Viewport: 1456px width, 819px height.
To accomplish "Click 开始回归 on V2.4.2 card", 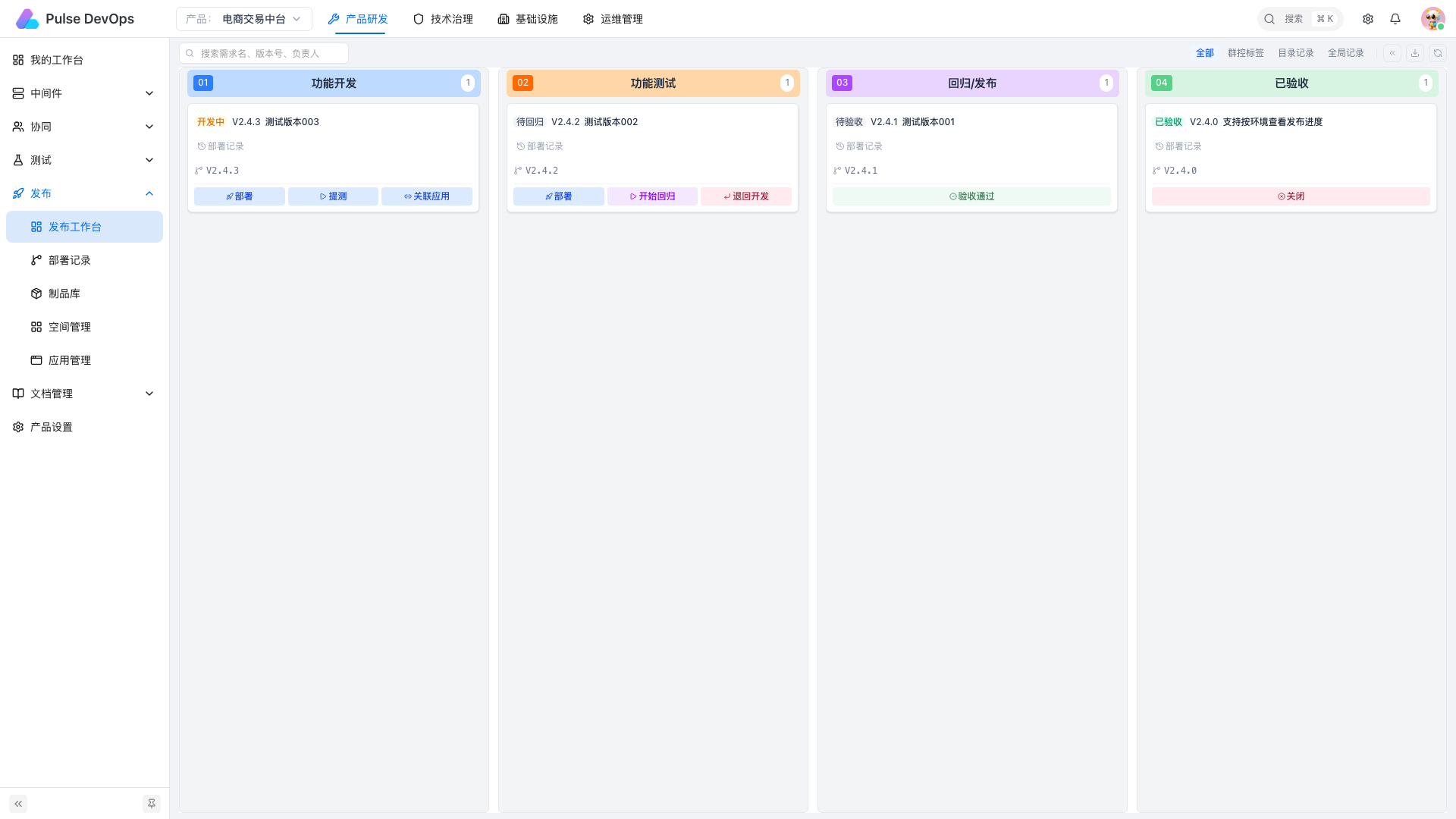I will [652, 196].
